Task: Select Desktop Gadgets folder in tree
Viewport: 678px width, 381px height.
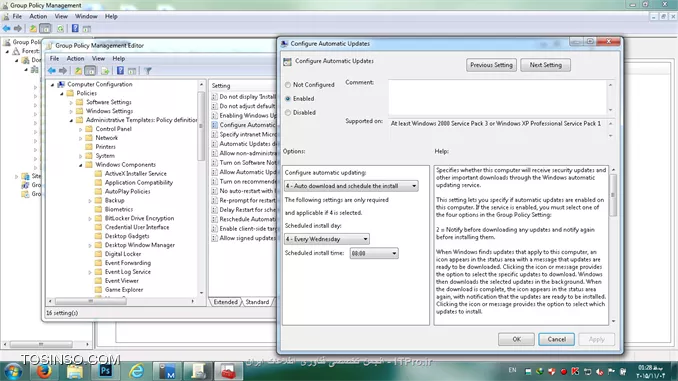Action: 127,236
